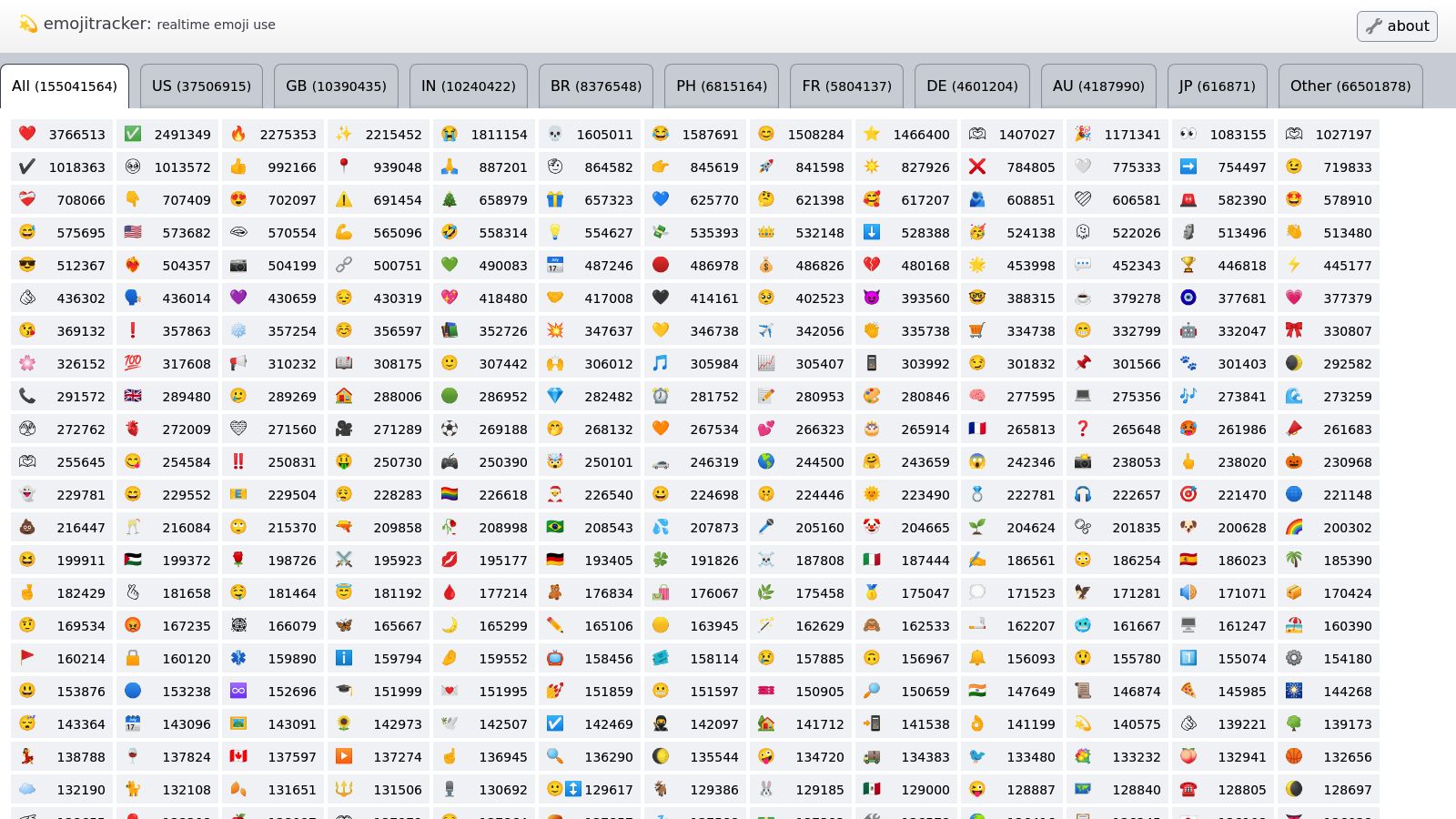Open the Santa Claus emoji stats
This screenshot has height=819, width=1456.
pos(554,494)
